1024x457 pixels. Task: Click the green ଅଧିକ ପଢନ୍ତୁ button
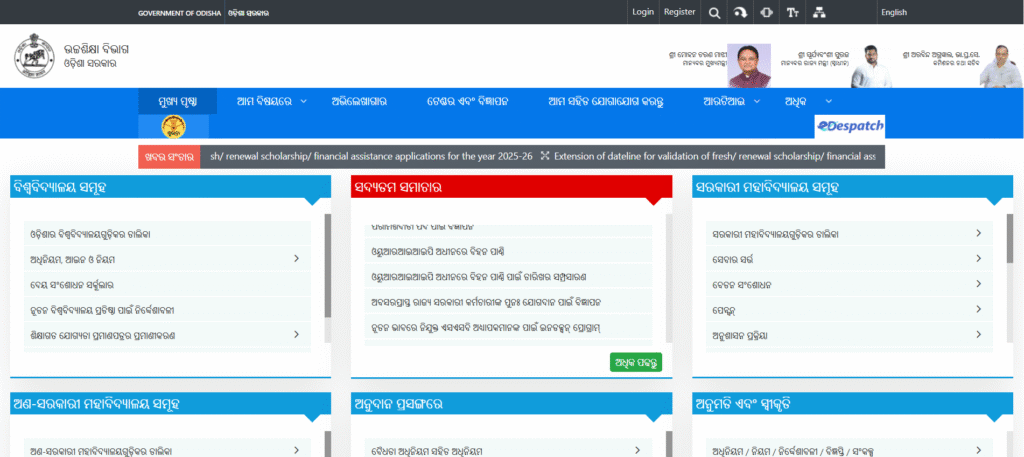635,362
